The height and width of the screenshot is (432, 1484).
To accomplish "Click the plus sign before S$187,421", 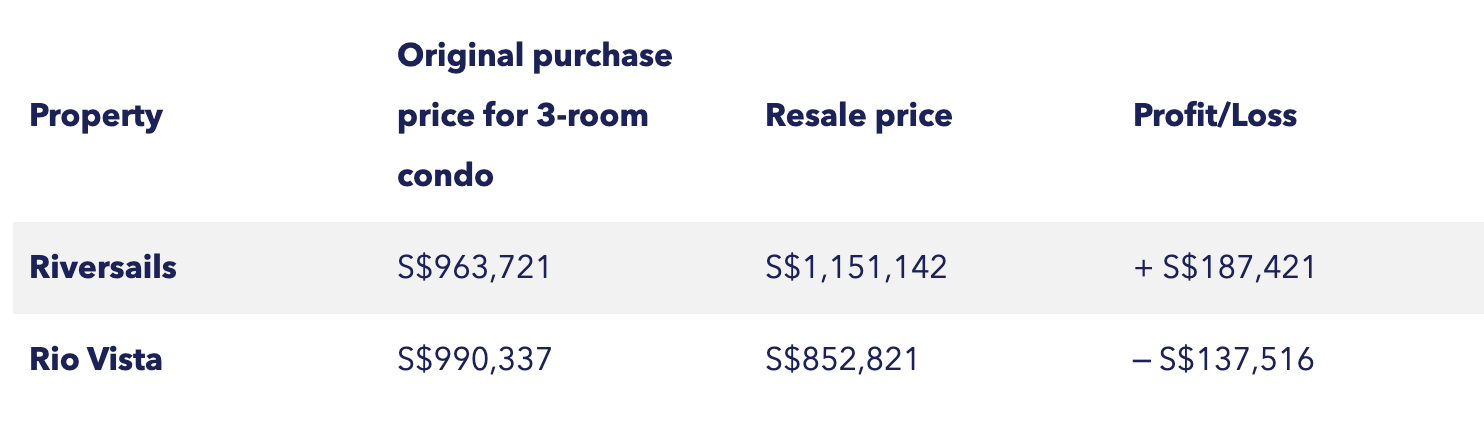I will (x=1143, y=269).
